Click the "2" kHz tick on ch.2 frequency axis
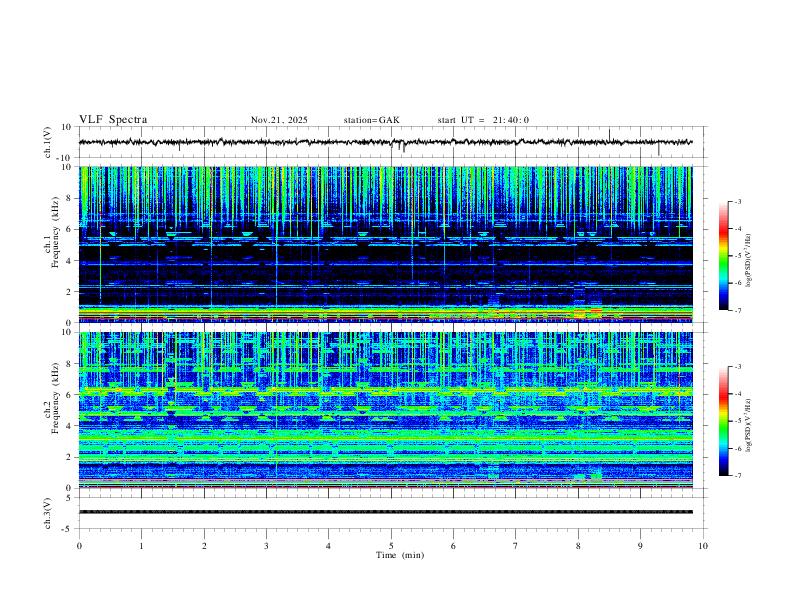792x612 pixels. pyautogui.click(x=70, y=457)
